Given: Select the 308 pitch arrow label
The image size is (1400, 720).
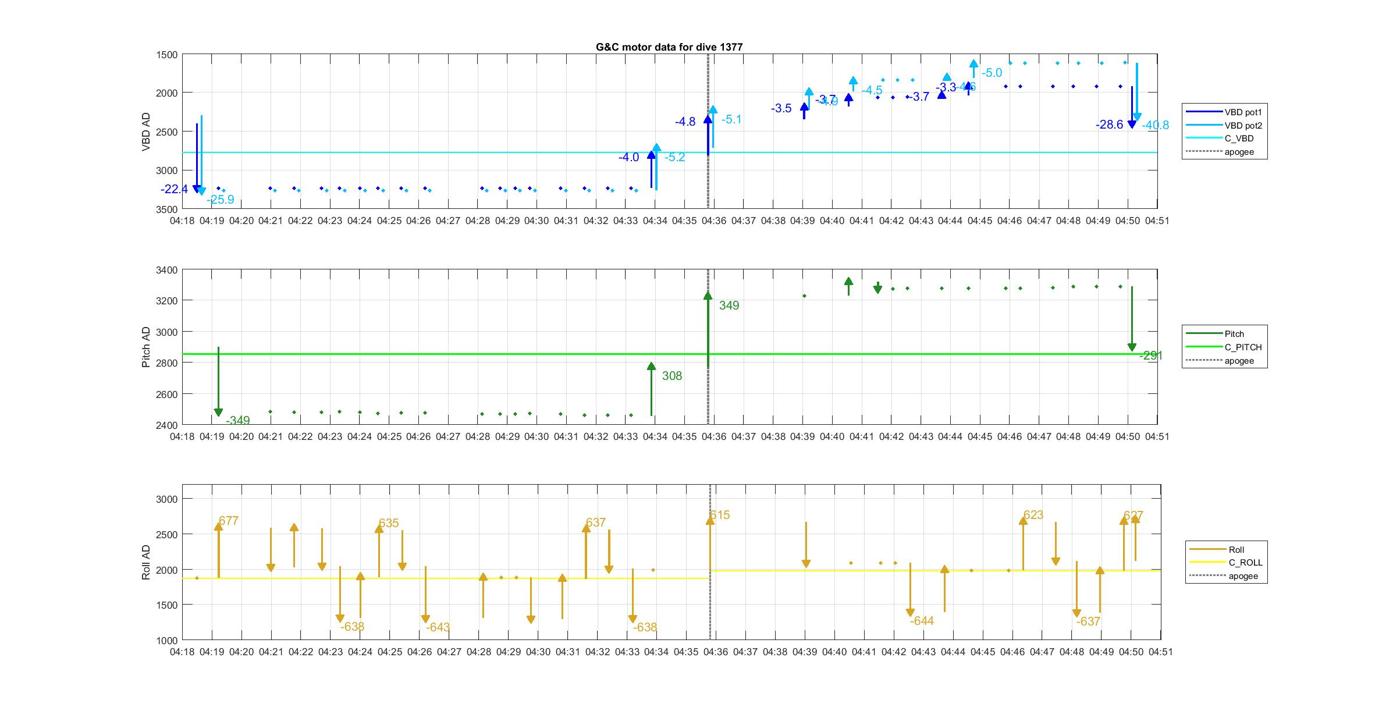Looking at the screenshot, I should pos(672,376).
